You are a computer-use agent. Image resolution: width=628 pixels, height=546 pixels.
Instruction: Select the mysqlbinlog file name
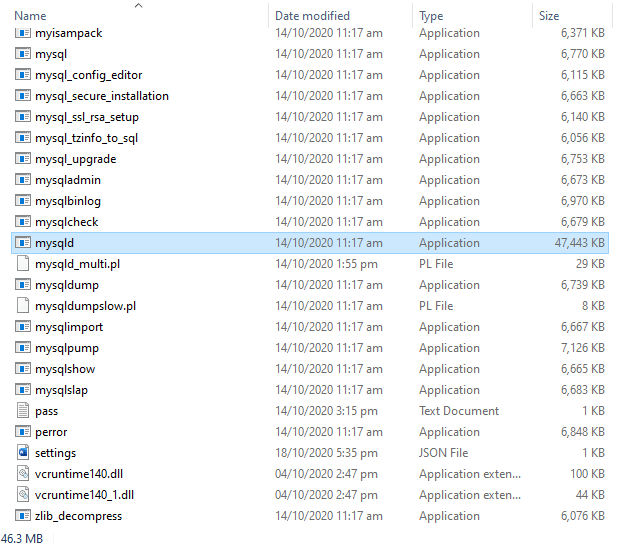pyautogui.click(x=68, y=201)
